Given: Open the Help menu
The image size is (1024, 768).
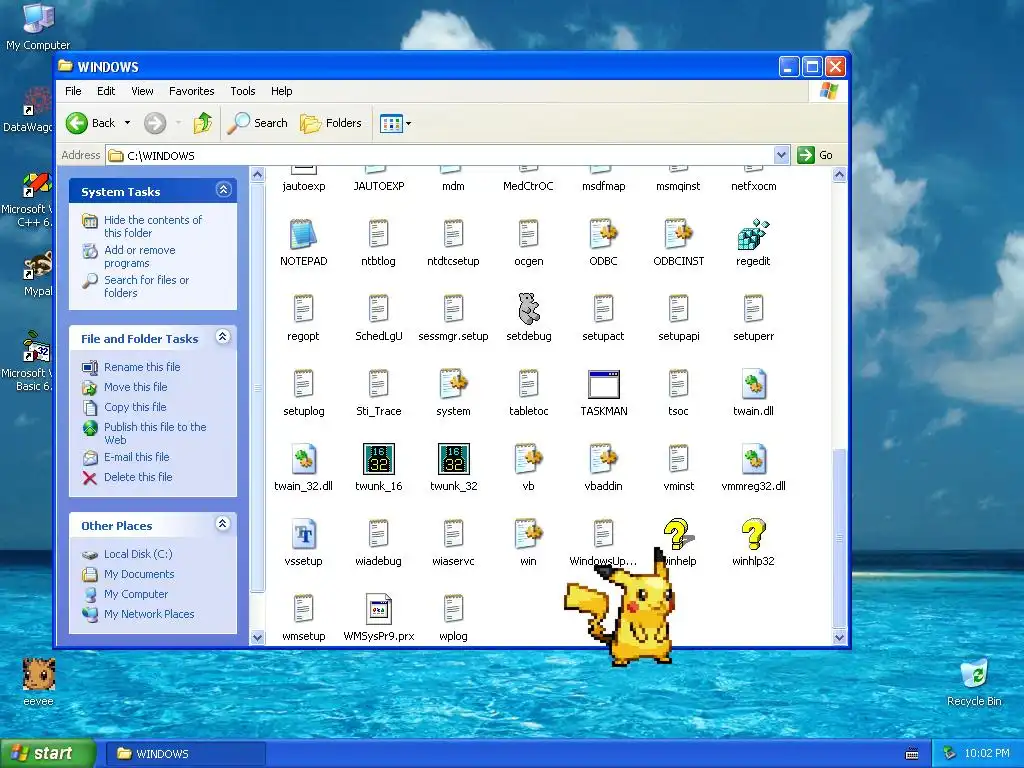Looking at the screenshot, I should pyautogui.click(x=281, y=91).
